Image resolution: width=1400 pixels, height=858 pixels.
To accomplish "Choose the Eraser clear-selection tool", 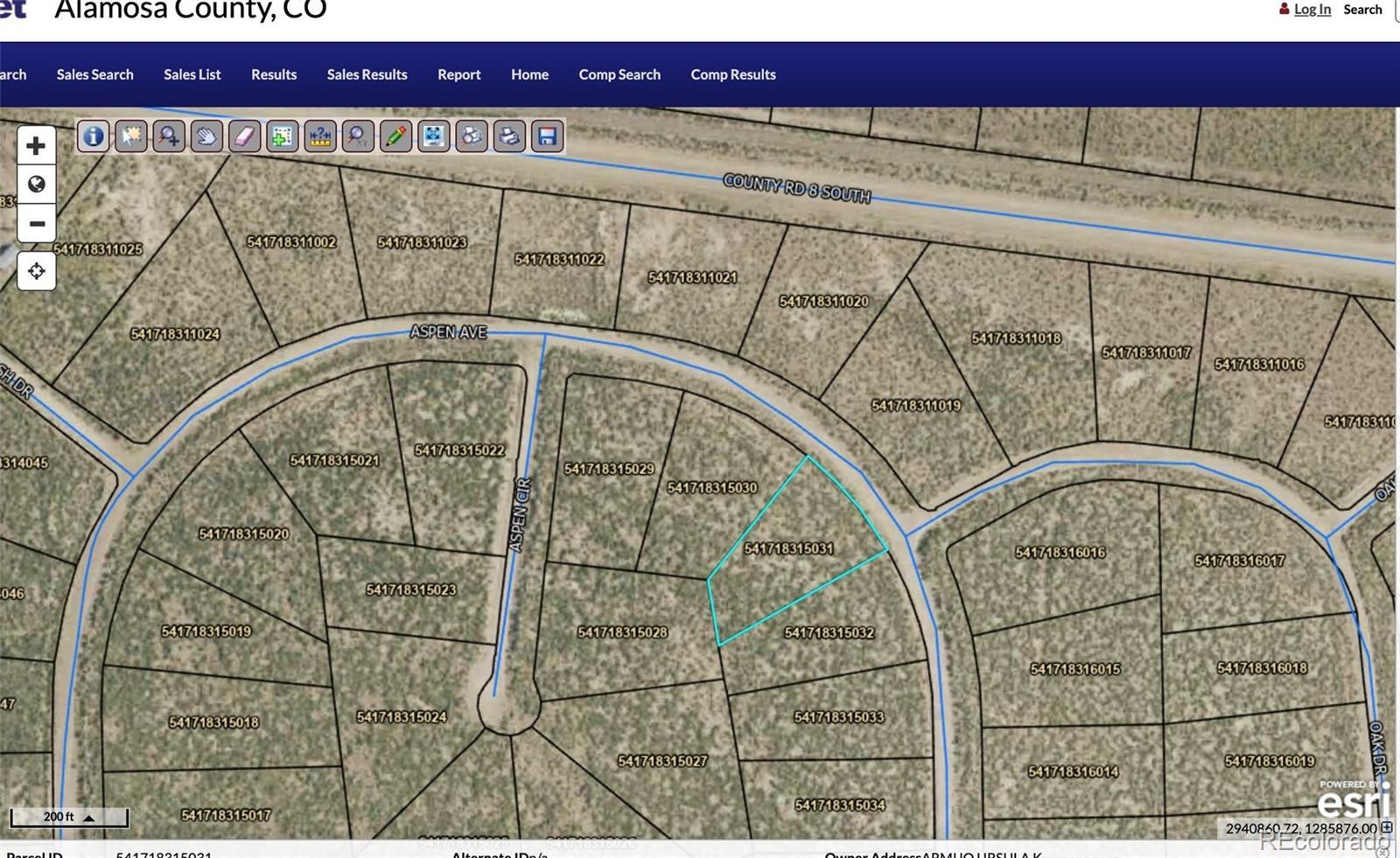I will 244,136.
